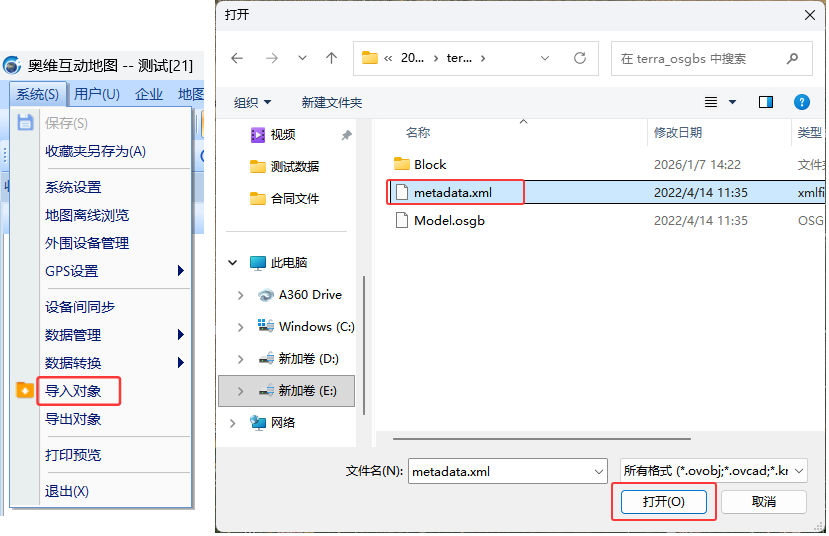Refresh the terra_osgbs folder listing
Image resolution: width=829 pixels, height=536 pixels.
[x=580, y=58]
